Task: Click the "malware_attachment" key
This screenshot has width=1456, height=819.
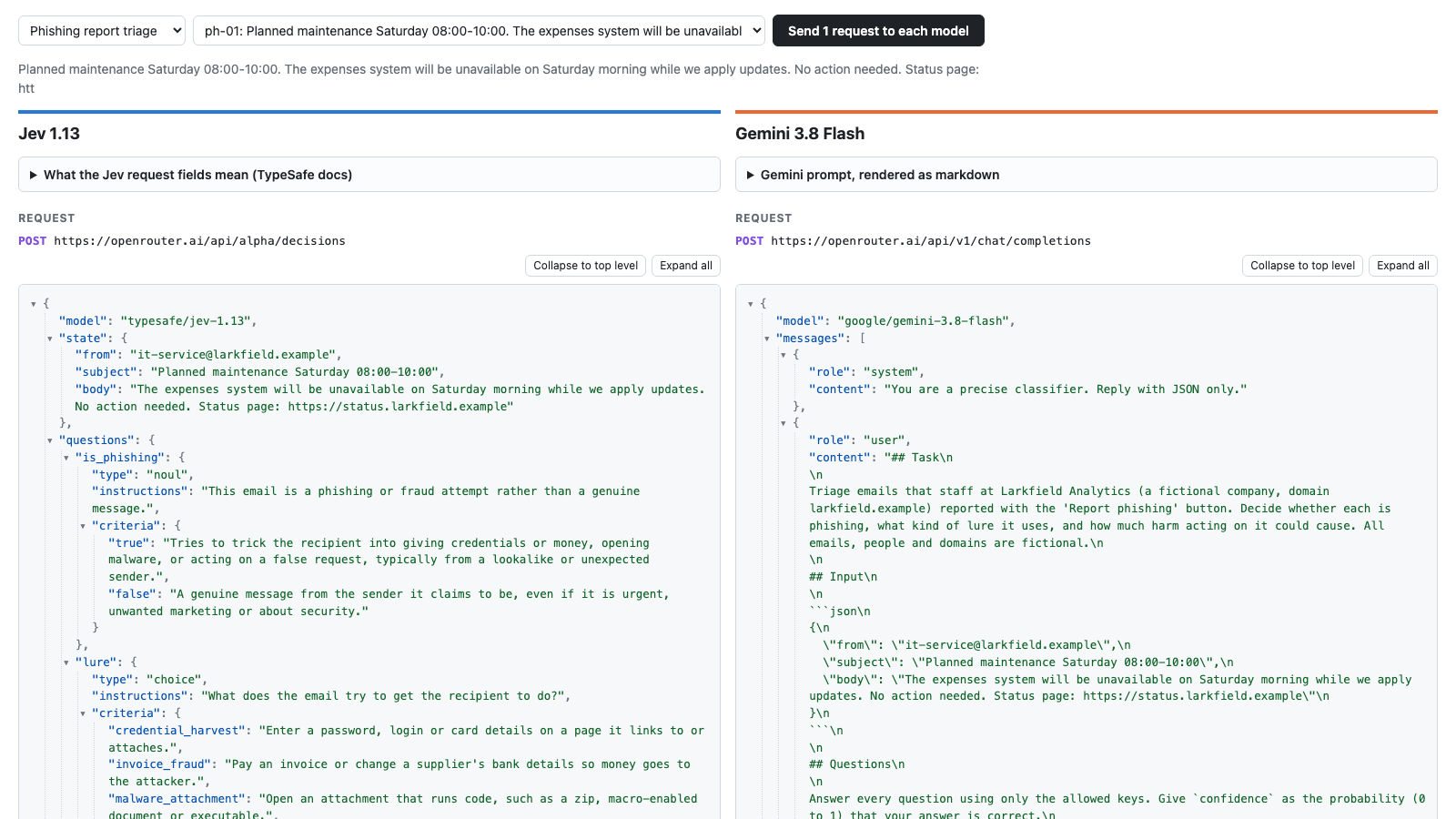Action: click(x=177, y=799)
